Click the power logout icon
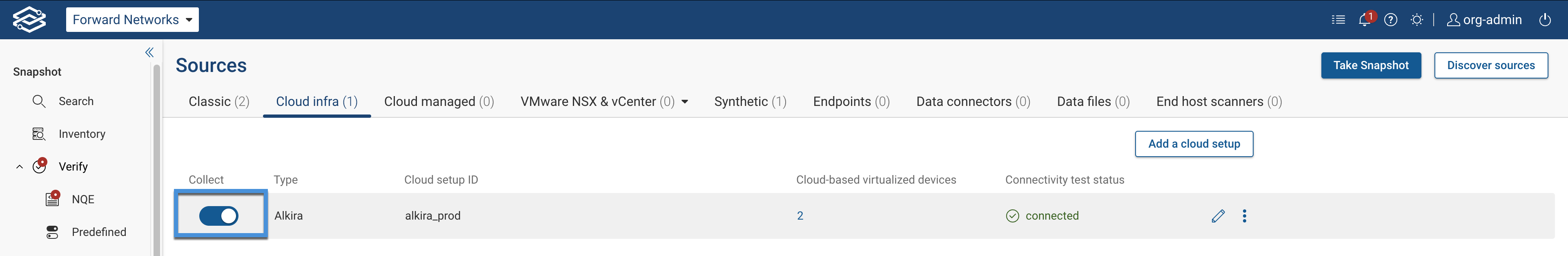1568x256 pixels. (x=1545, y=20)
